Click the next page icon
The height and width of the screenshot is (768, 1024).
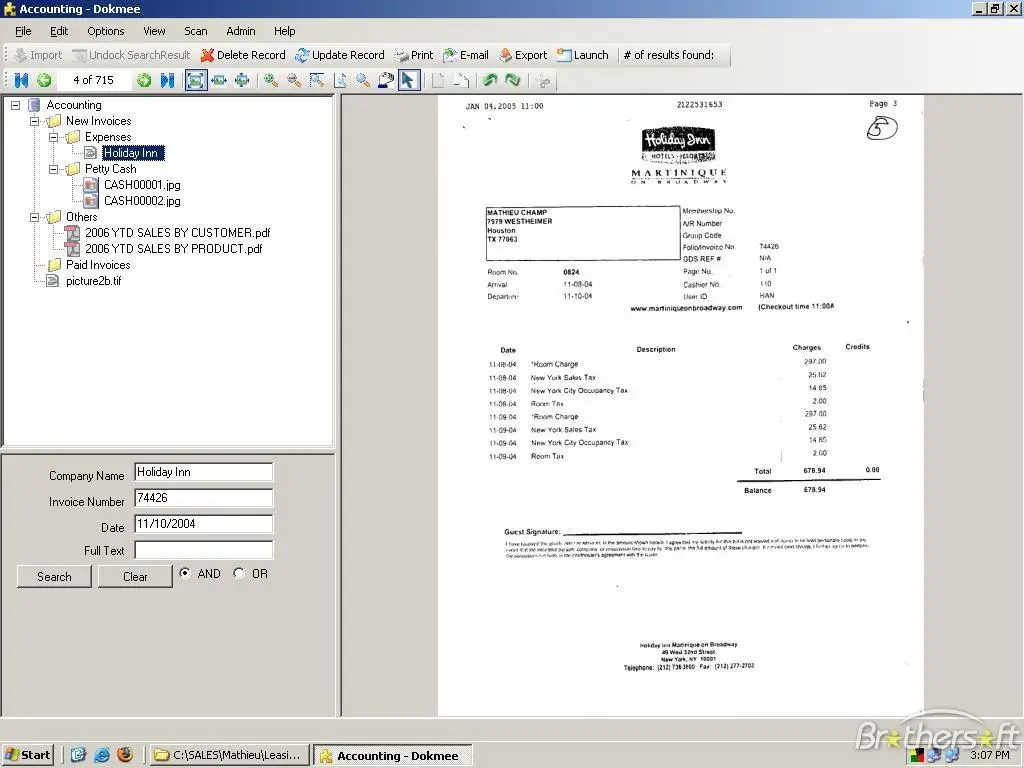point(461,80)
